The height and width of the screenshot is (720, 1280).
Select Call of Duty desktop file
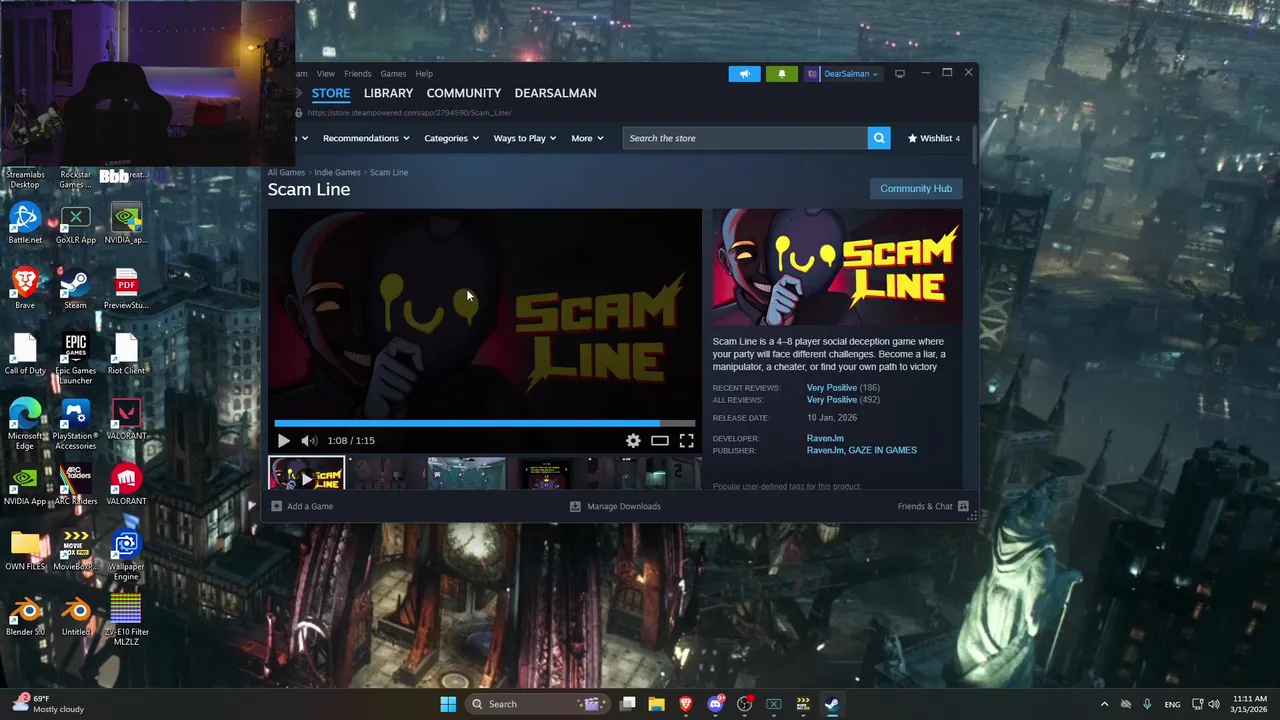click(25, 355)
